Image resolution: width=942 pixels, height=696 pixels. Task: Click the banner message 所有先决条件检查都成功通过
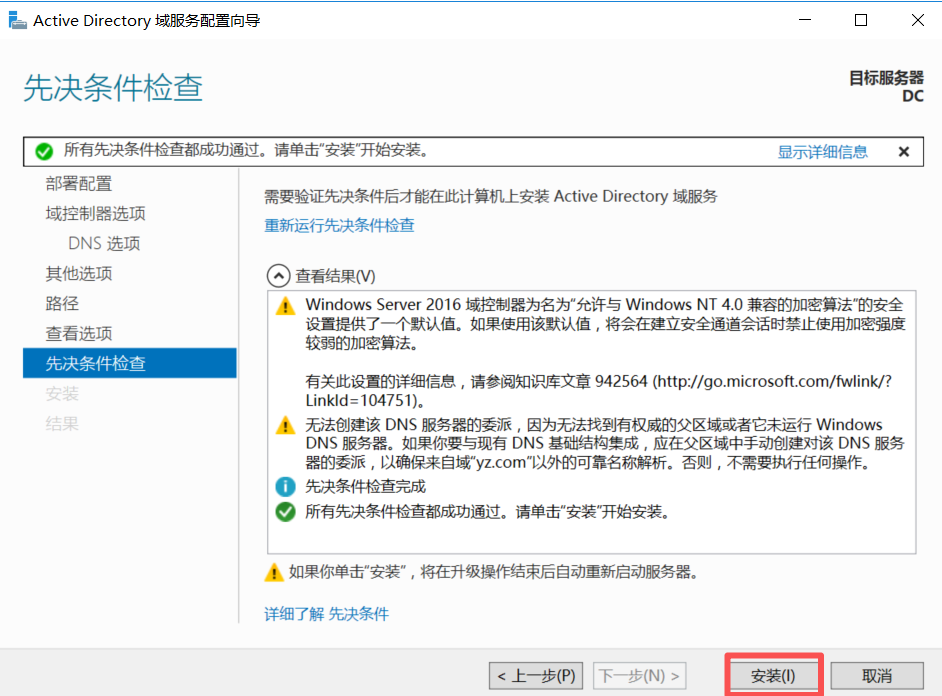point(246,150)
